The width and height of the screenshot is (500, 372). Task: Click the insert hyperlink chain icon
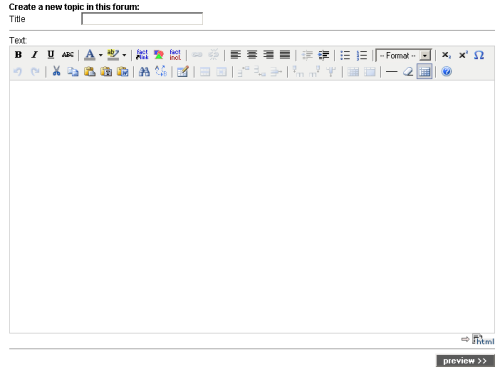tap(197, 55)
